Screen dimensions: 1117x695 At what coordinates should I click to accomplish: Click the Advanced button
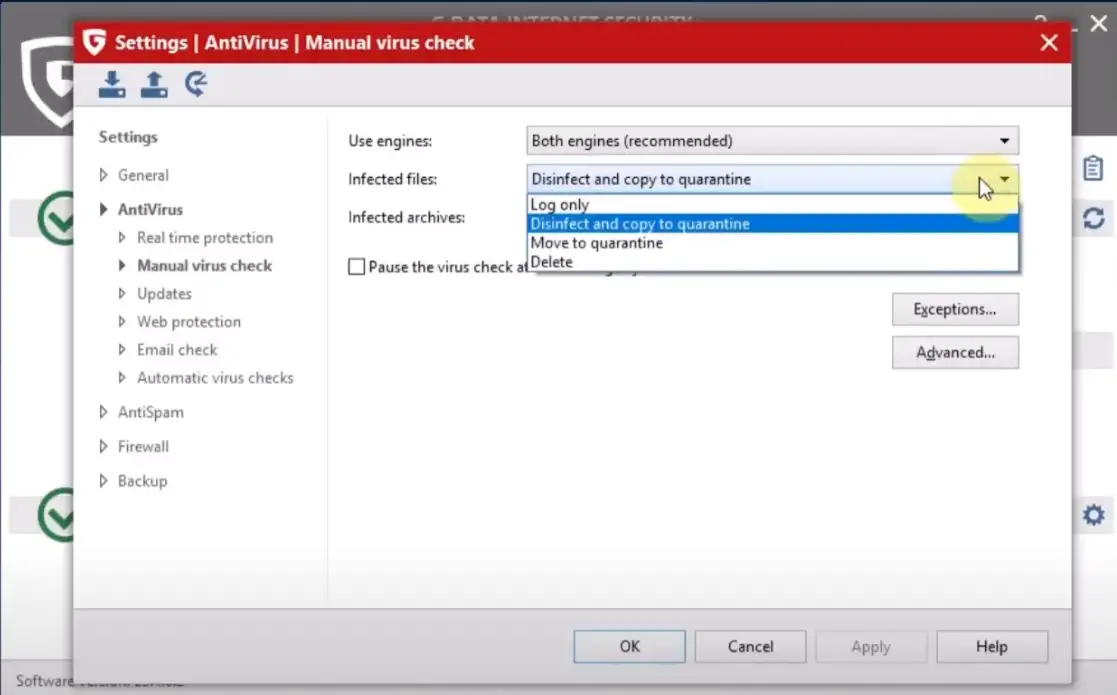(955, 353)
